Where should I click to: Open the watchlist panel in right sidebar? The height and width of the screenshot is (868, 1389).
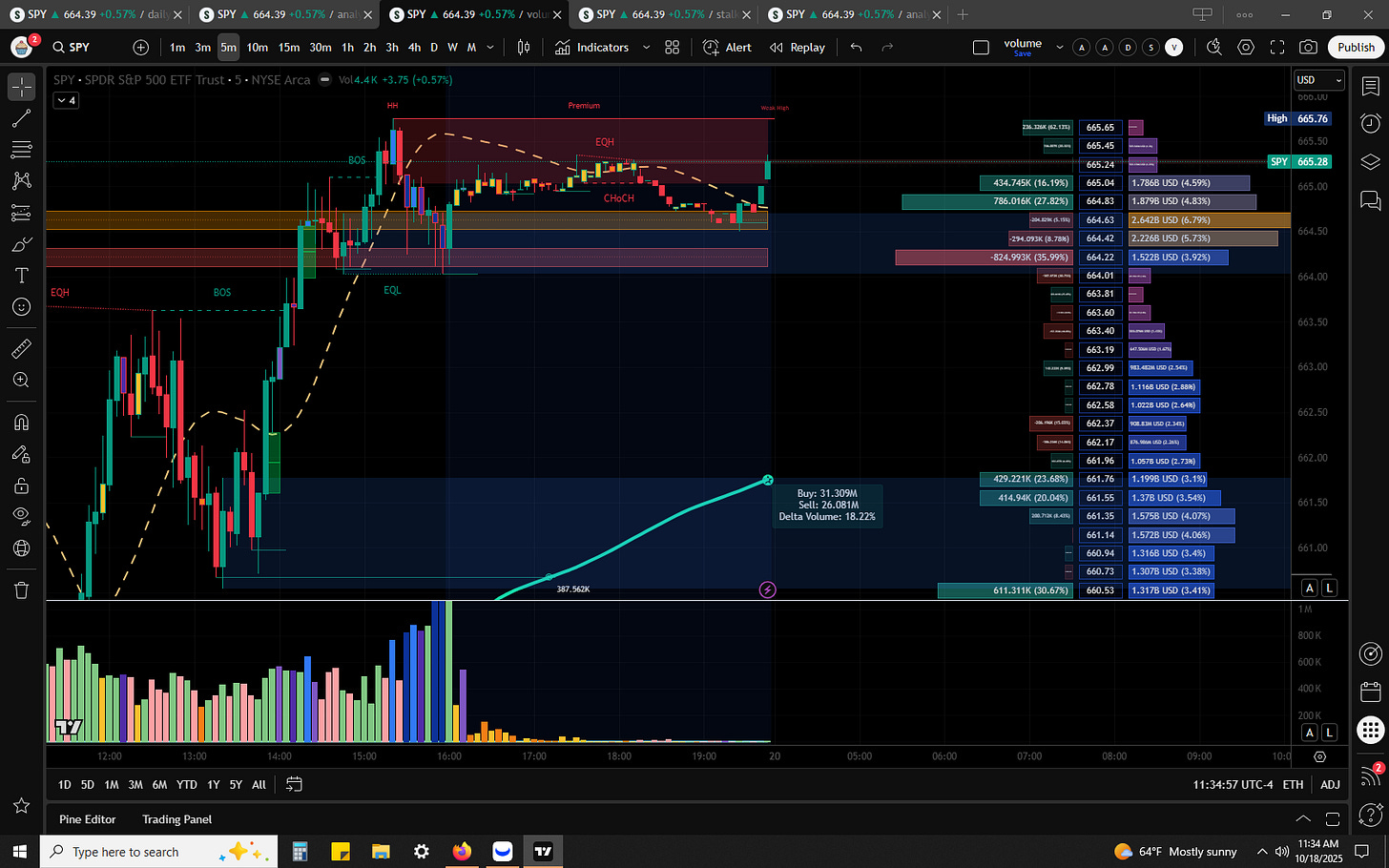click(1370, 87)
